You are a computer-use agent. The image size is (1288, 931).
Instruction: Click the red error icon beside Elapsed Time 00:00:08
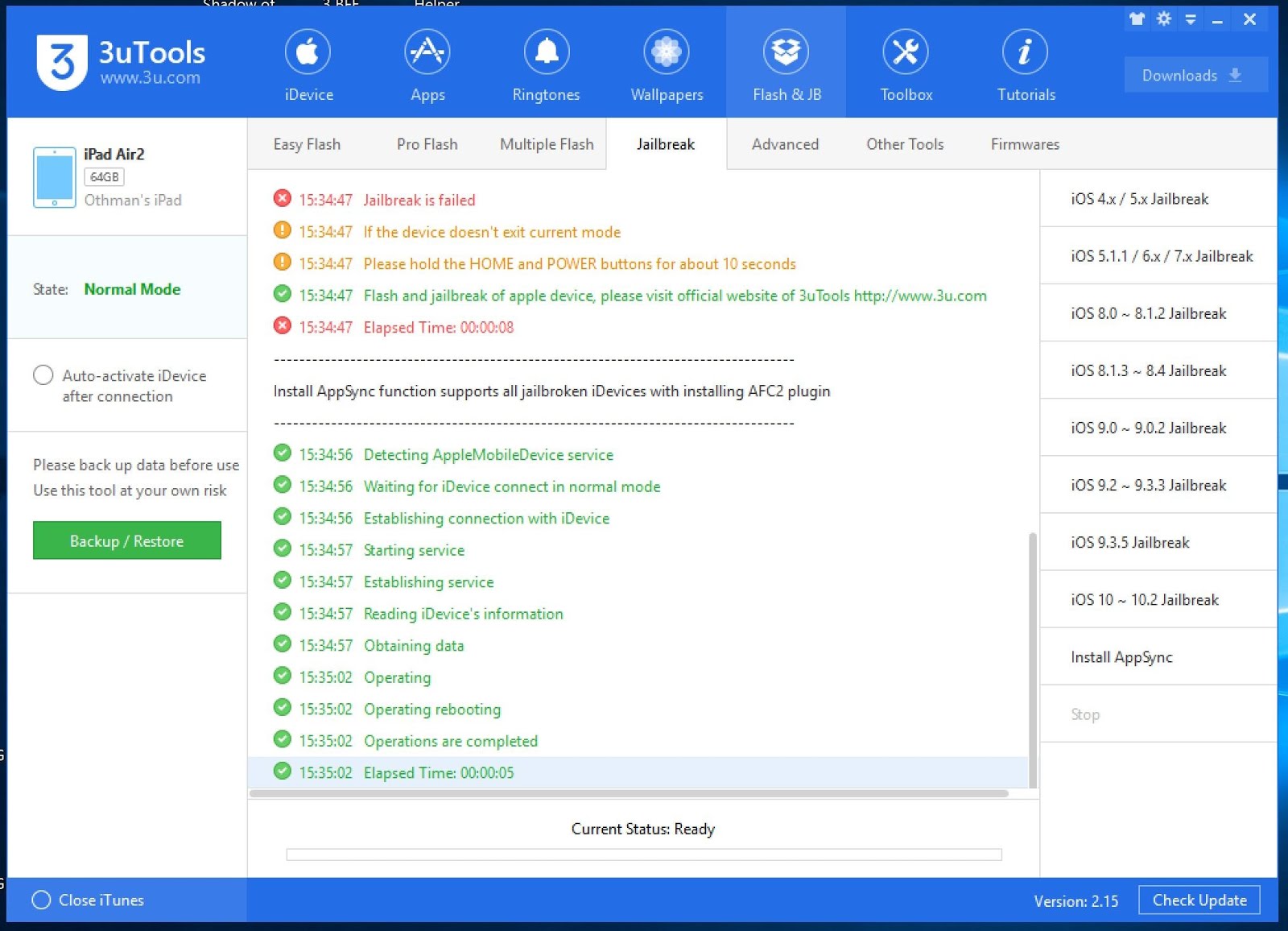coord(282,326)
